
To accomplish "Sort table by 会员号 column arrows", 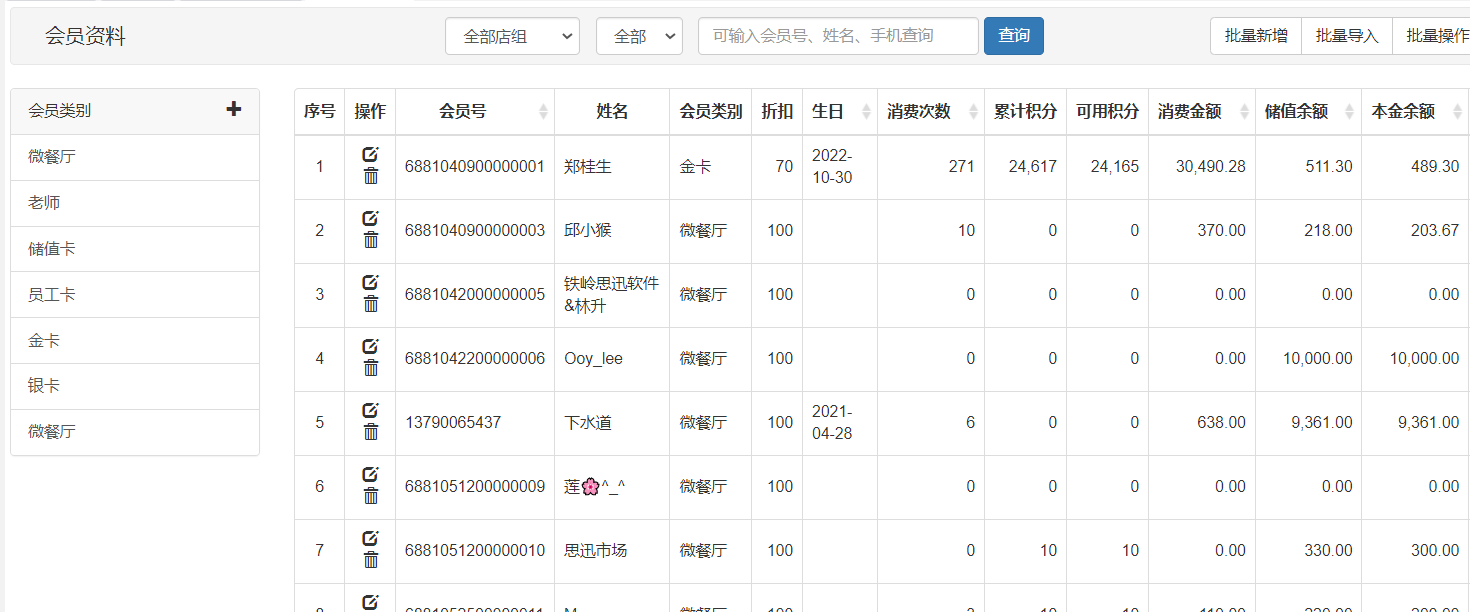I will pos(543,112).
